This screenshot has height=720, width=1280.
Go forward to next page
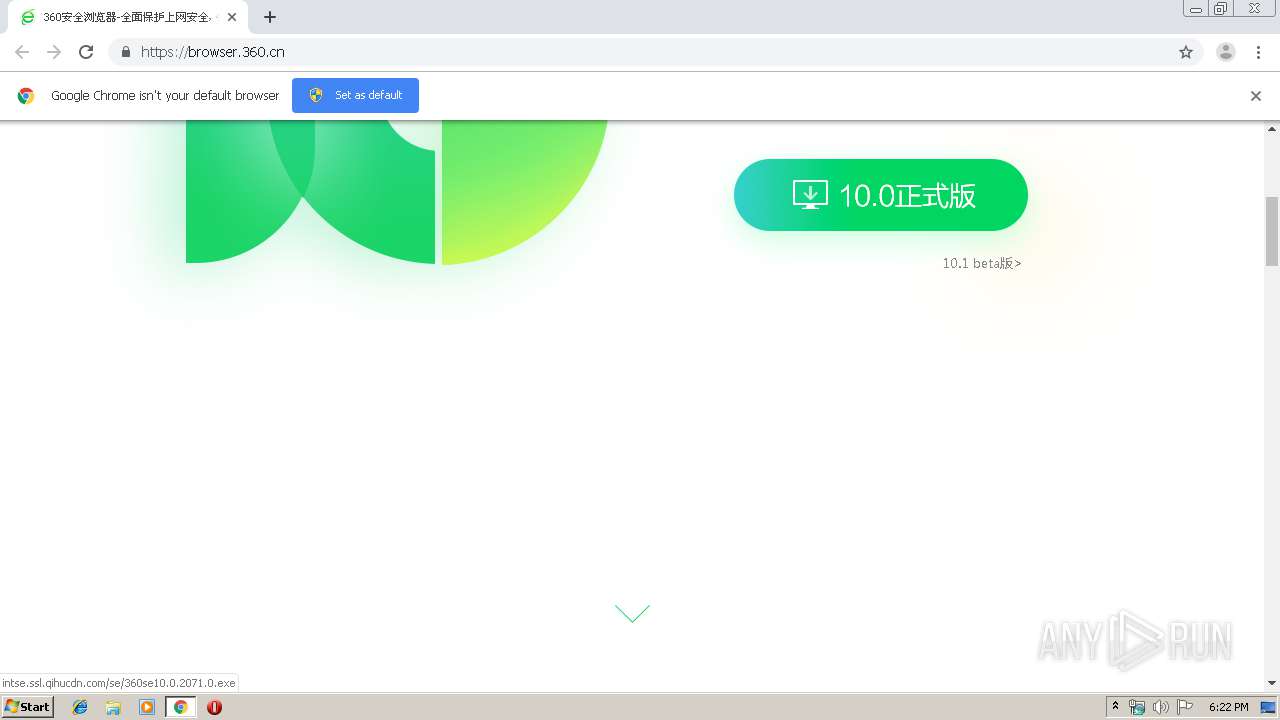pos(54,52)
